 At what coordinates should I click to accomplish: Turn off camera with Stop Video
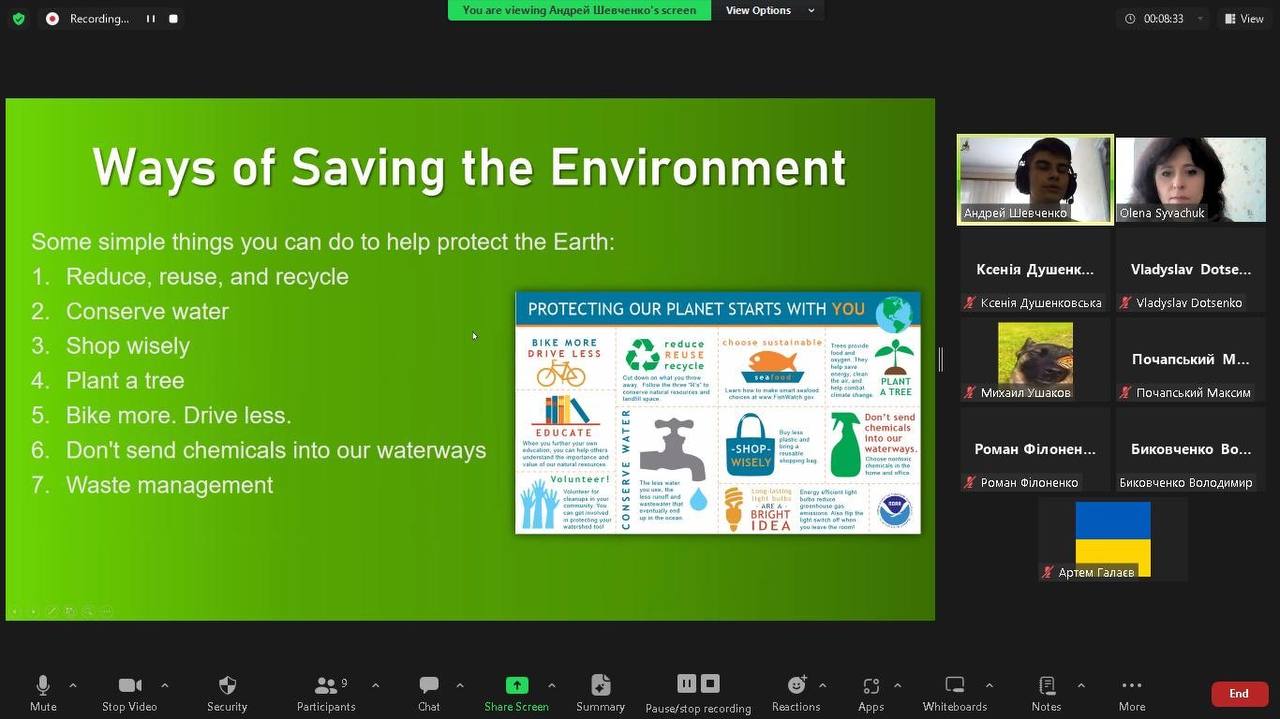coord(130,692)
